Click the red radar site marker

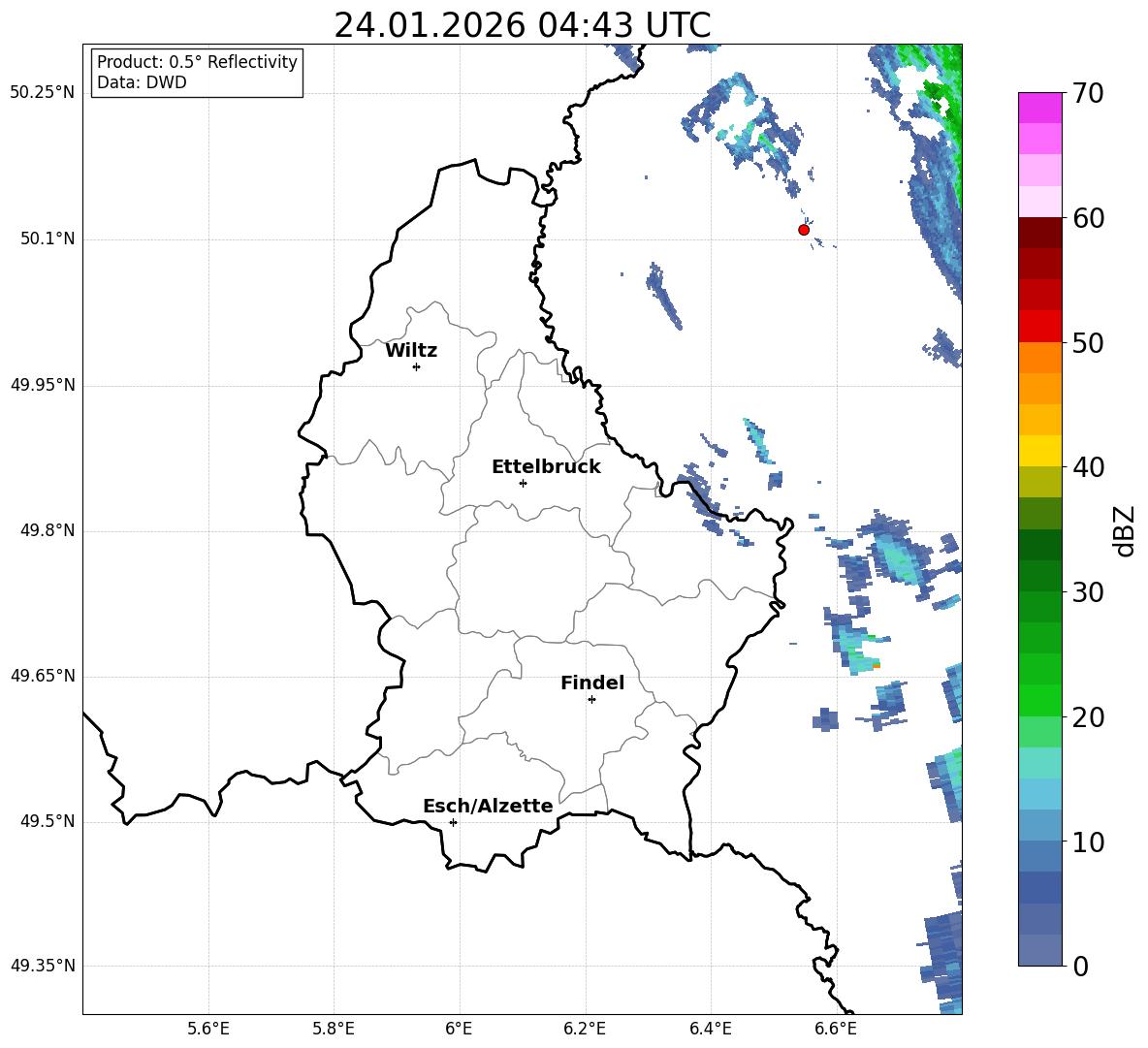803,230
